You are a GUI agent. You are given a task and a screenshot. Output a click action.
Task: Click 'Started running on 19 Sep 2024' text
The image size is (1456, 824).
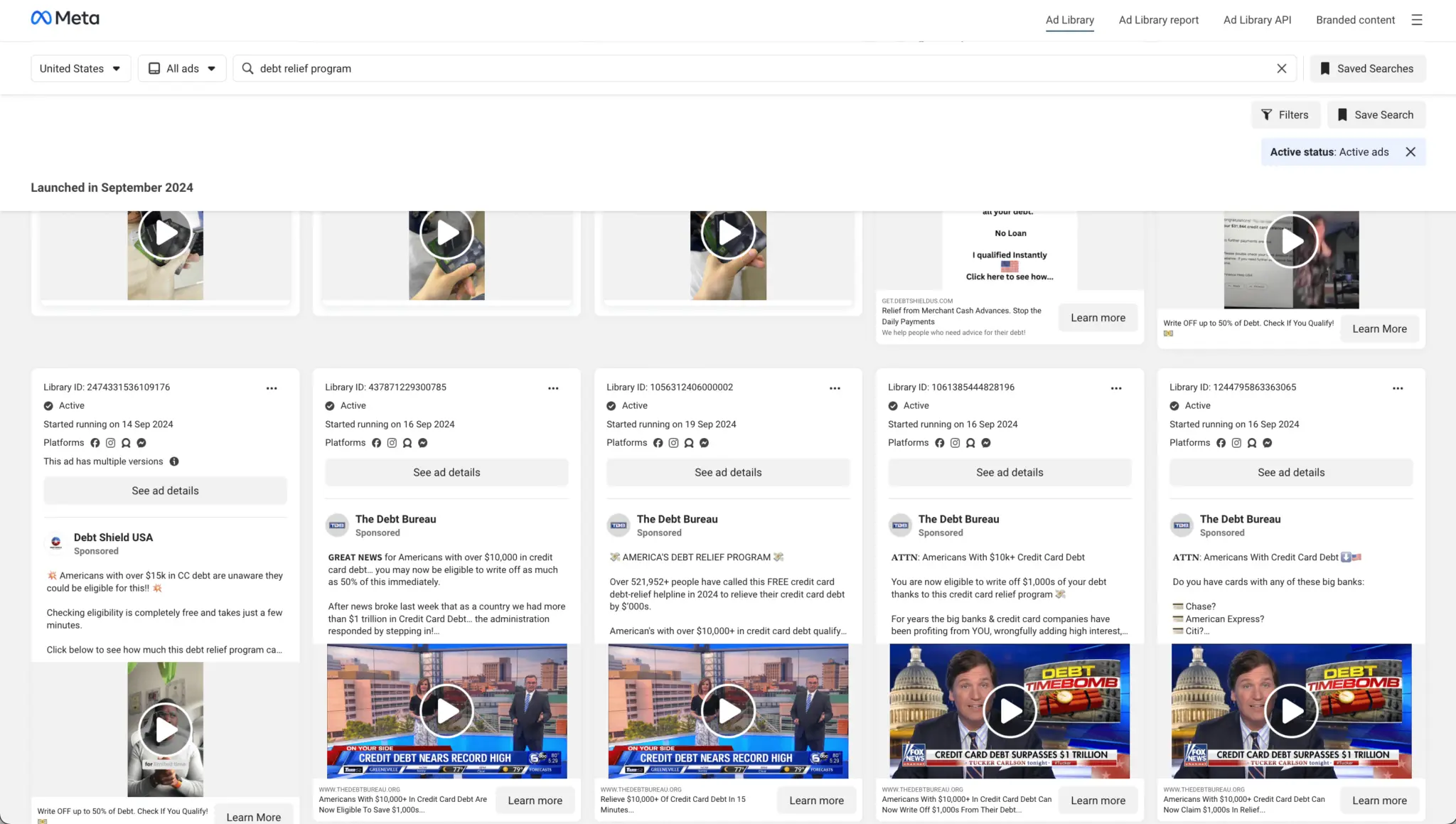coord(671,424)
